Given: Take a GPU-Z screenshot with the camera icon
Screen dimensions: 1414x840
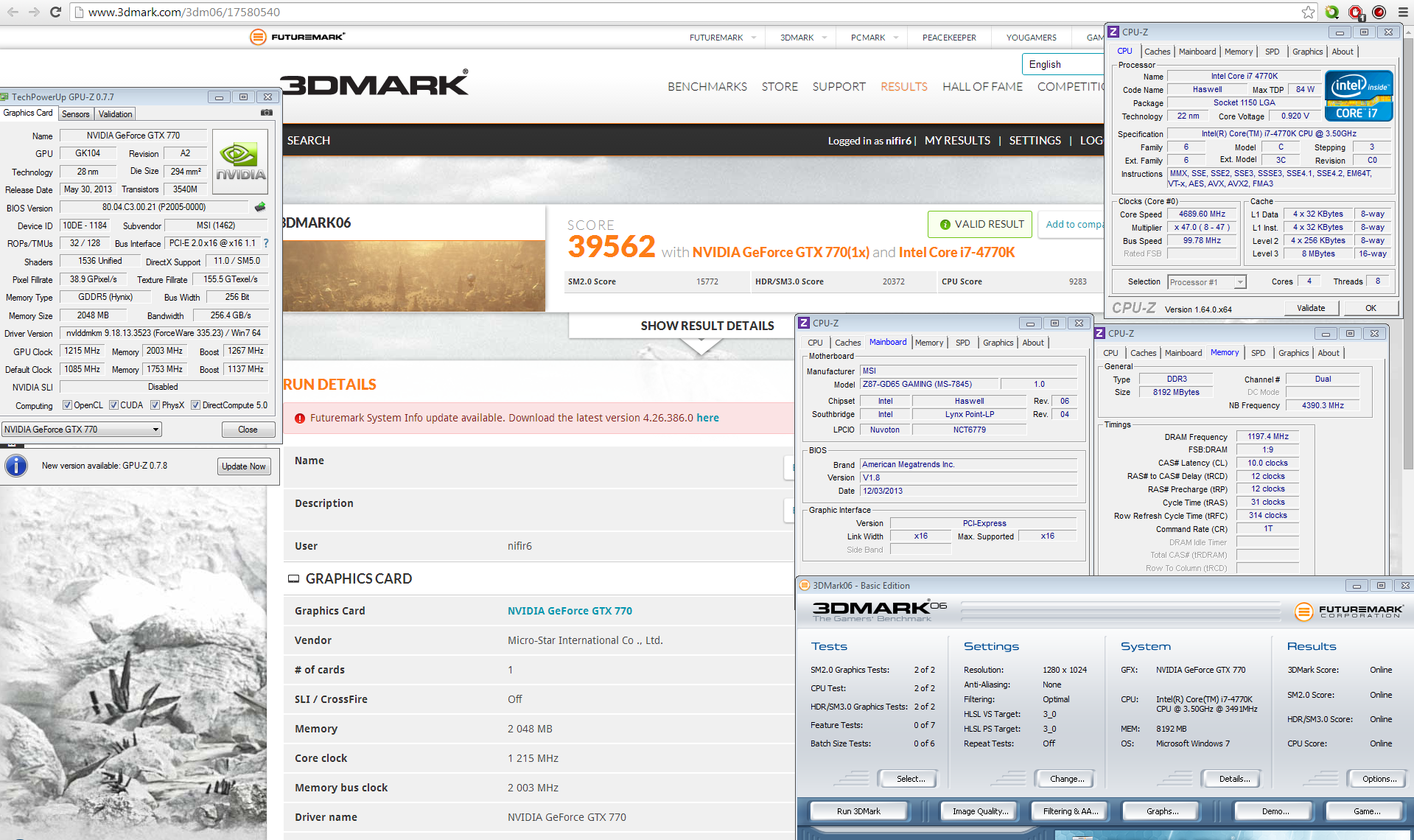Looking at the screenshot, I should pyautogui.click(x=267, y=113).
